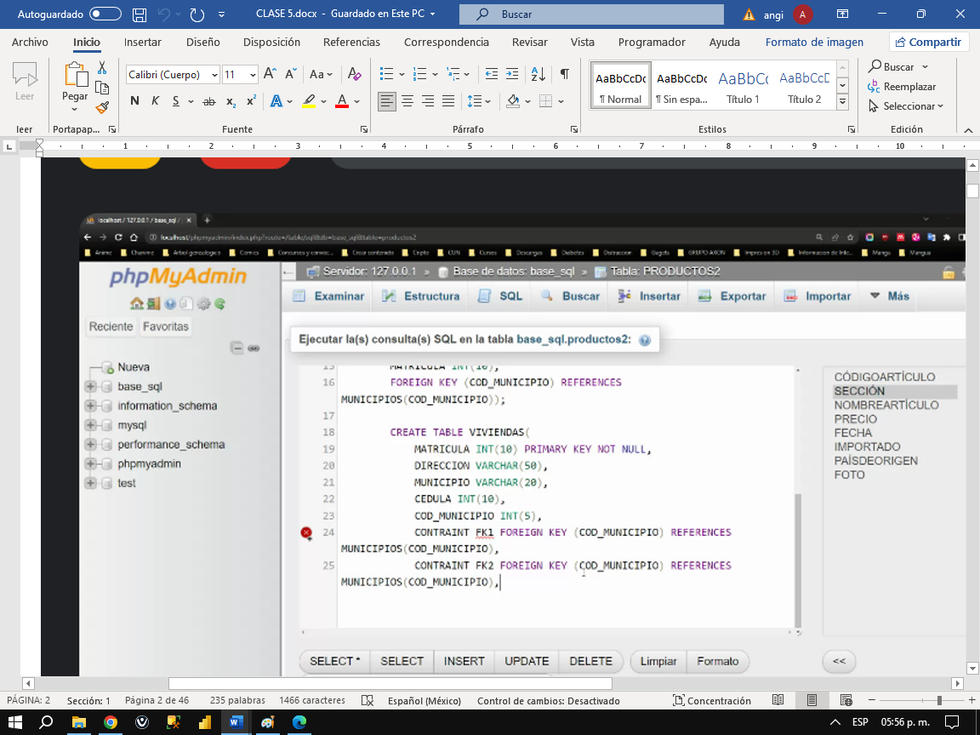Switch to Print Layout view icon
This screenshot has width=980, height=735.
click(811, 701)
